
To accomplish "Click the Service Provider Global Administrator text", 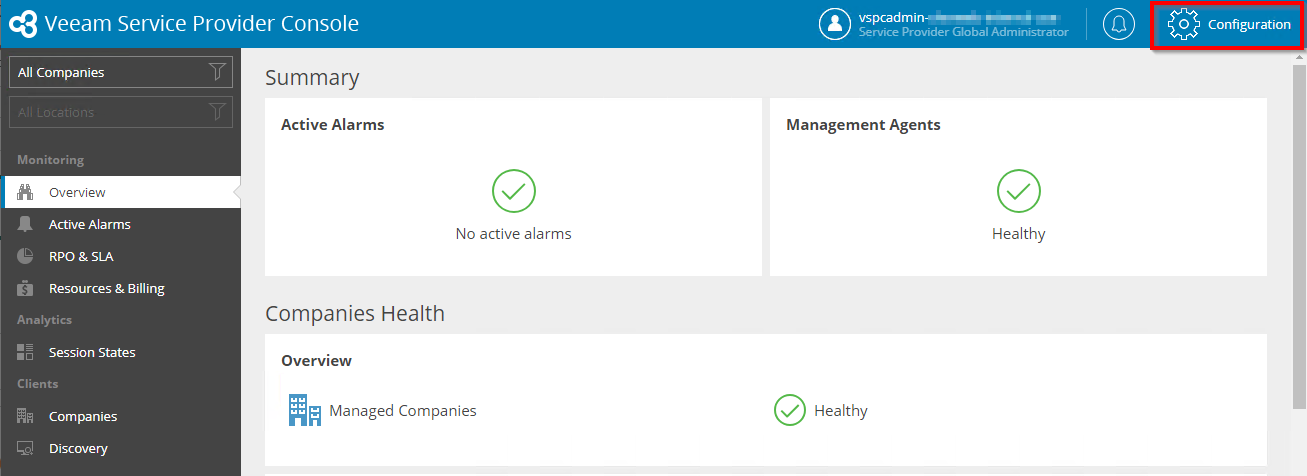I will [964, 32].
